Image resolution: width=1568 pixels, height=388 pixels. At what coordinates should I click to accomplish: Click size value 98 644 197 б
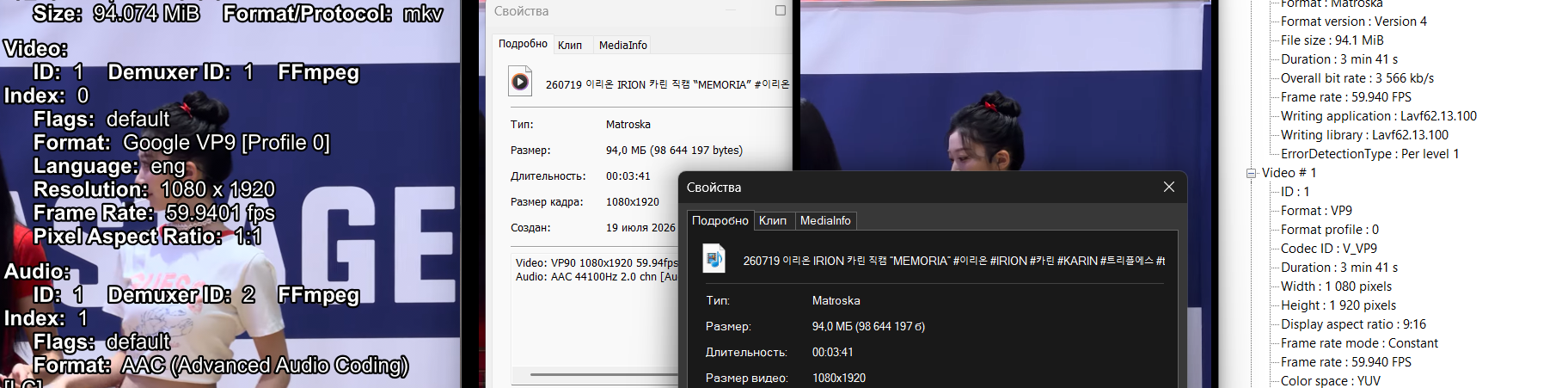click(868, 327)
